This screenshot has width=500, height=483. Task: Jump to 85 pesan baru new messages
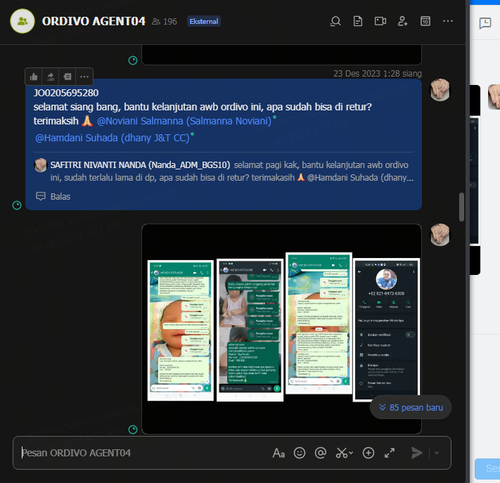[411, 407]
